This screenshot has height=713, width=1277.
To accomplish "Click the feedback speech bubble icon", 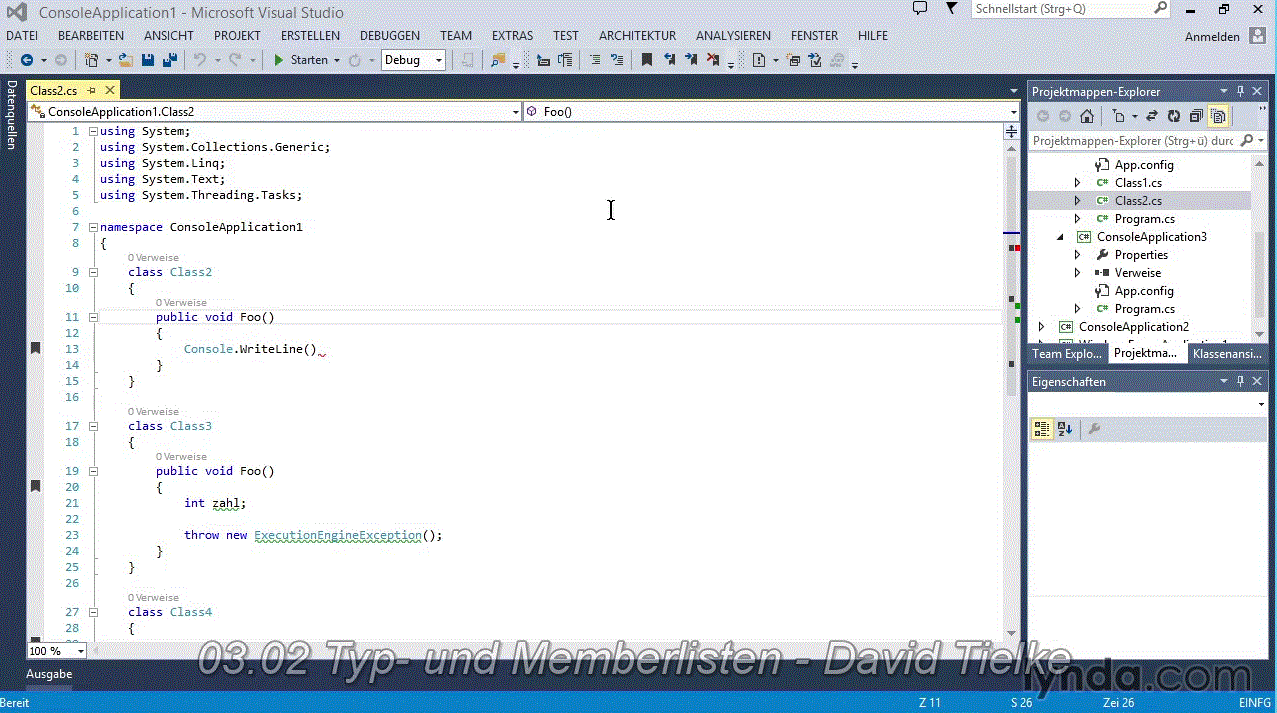I will (920, 9).
